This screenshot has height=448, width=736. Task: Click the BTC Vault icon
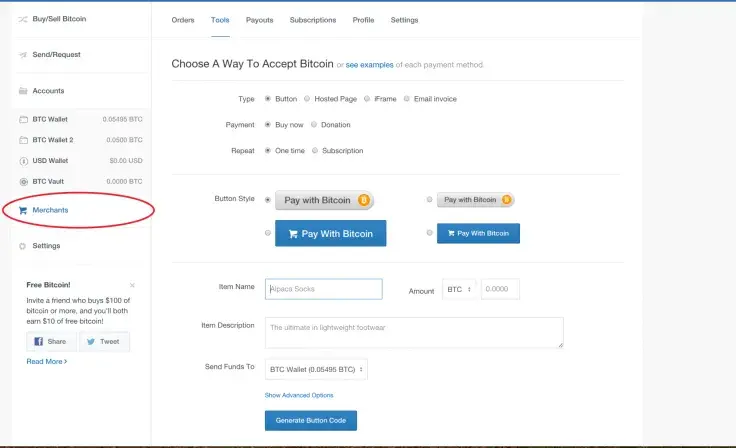click(23, 181)
